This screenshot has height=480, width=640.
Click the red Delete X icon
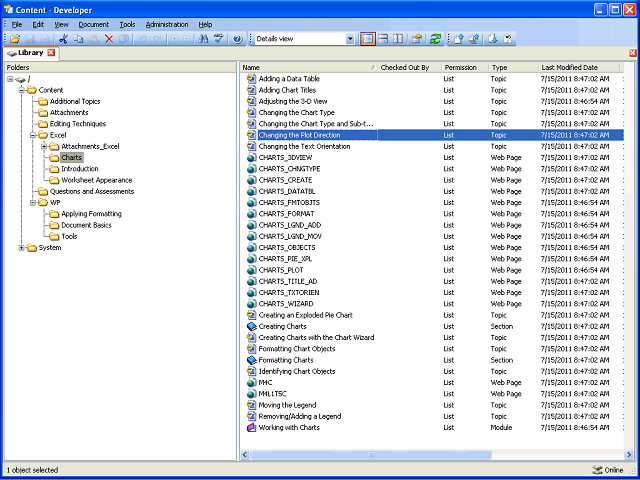tap(109, 39)
